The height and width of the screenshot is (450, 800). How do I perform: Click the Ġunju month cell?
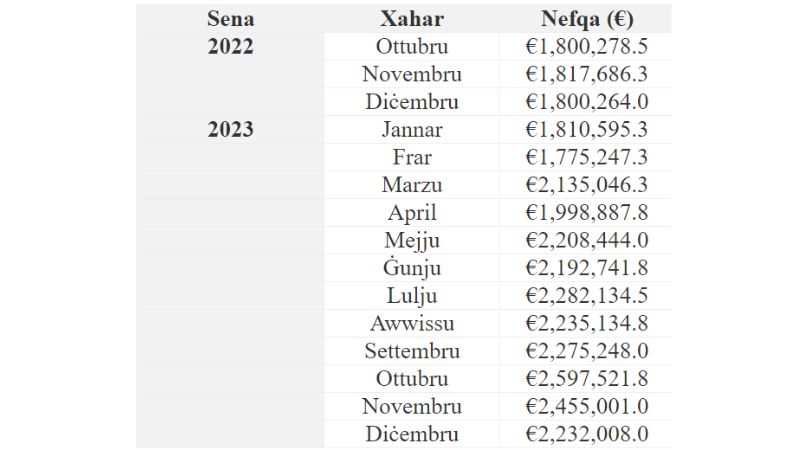412,268
